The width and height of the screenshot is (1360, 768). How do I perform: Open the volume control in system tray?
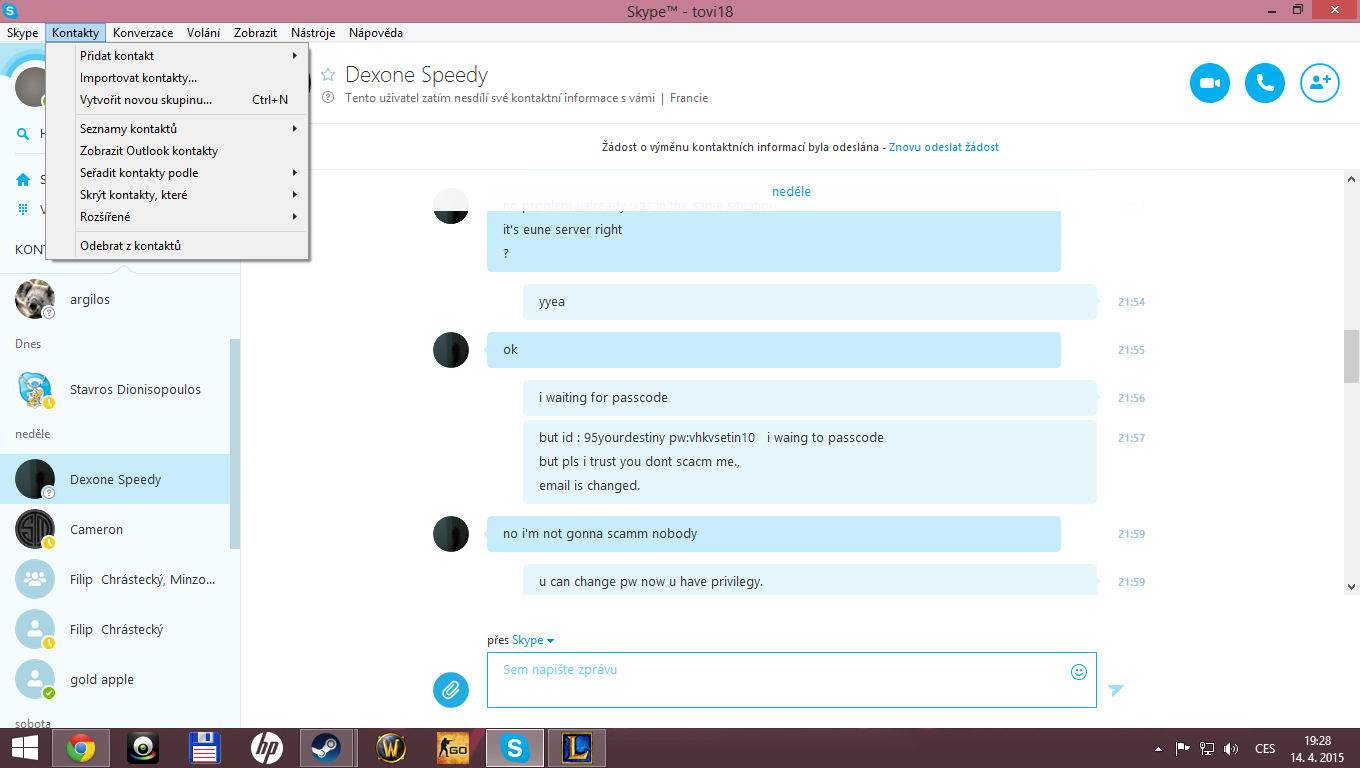pos(1231,749)
